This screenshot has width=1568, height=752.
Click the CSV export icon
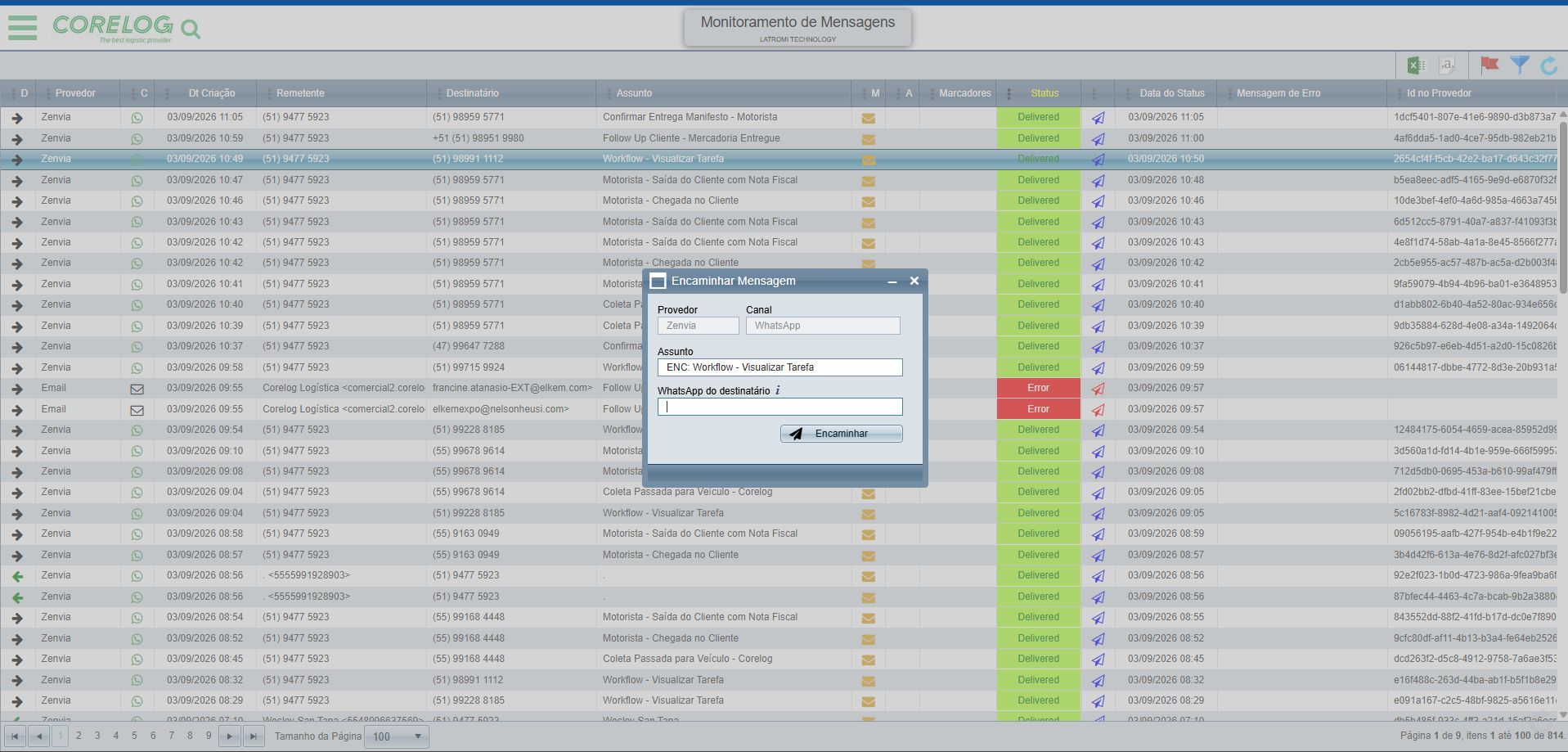pyautogui.click(x=1447, y=65)
